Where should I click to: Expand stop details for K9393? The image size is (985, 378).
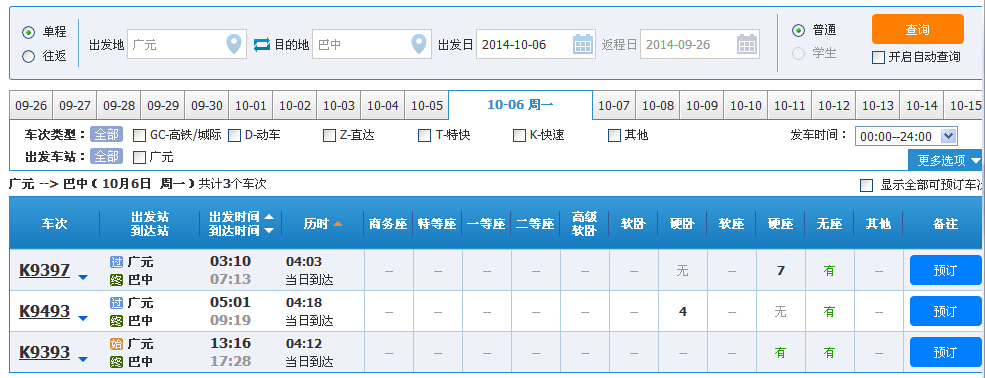pyautogui.click(x=82, y=359)
